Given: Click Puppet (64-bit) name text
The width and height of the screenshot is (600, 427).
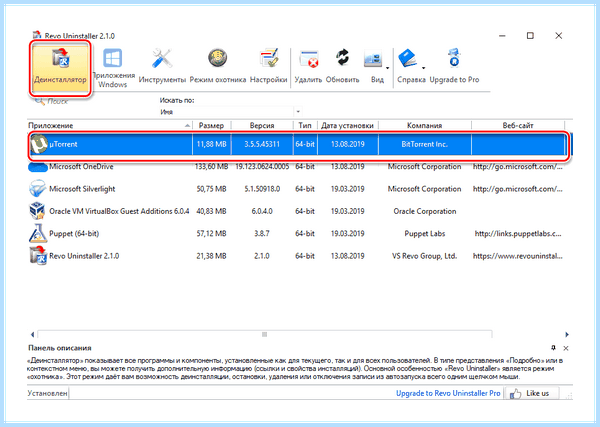Looking at the screenshot, I should point(74,234).
